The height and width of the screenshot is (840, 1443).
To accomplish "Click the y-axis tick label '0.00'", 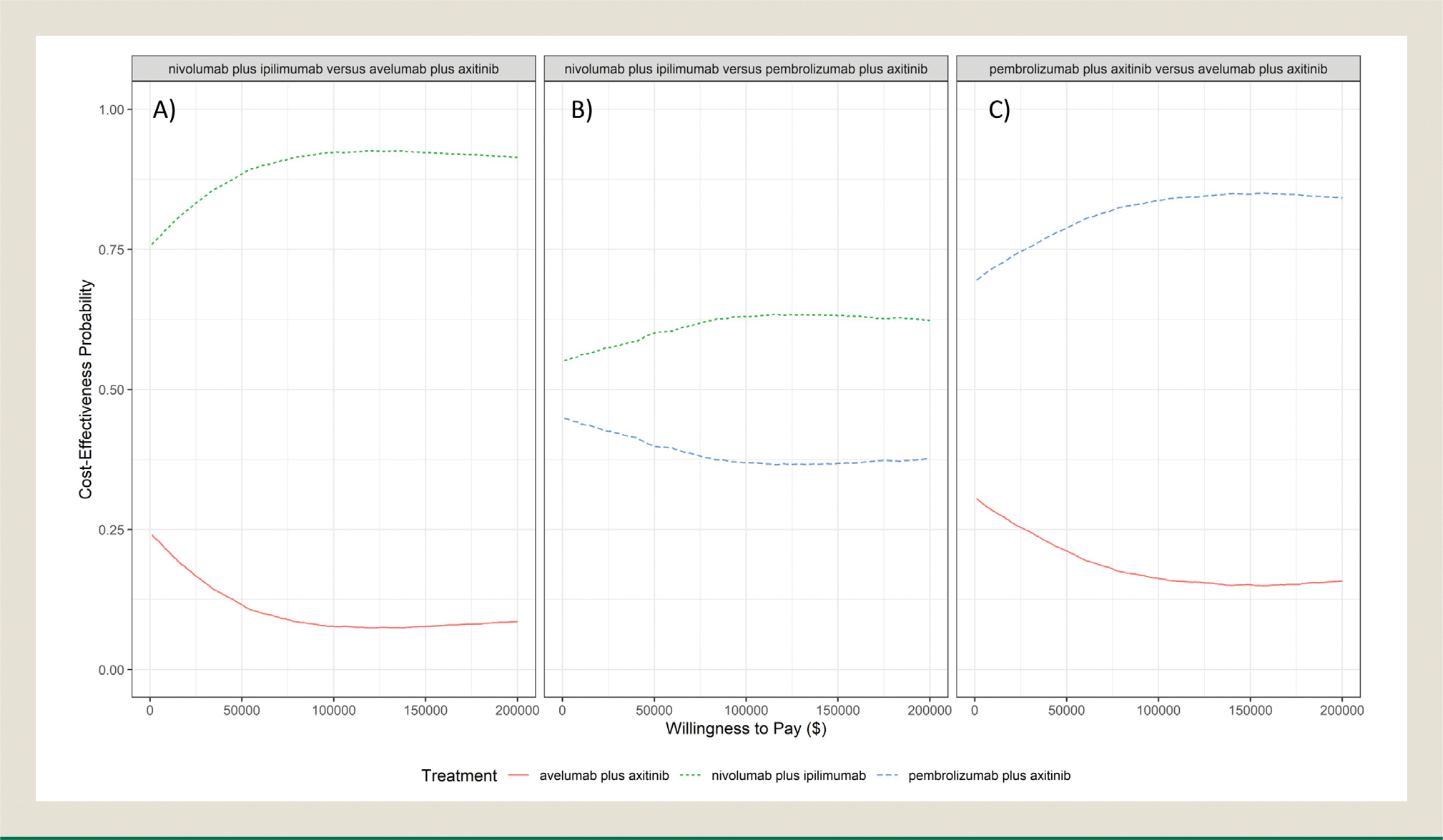I will click(111, 670).
